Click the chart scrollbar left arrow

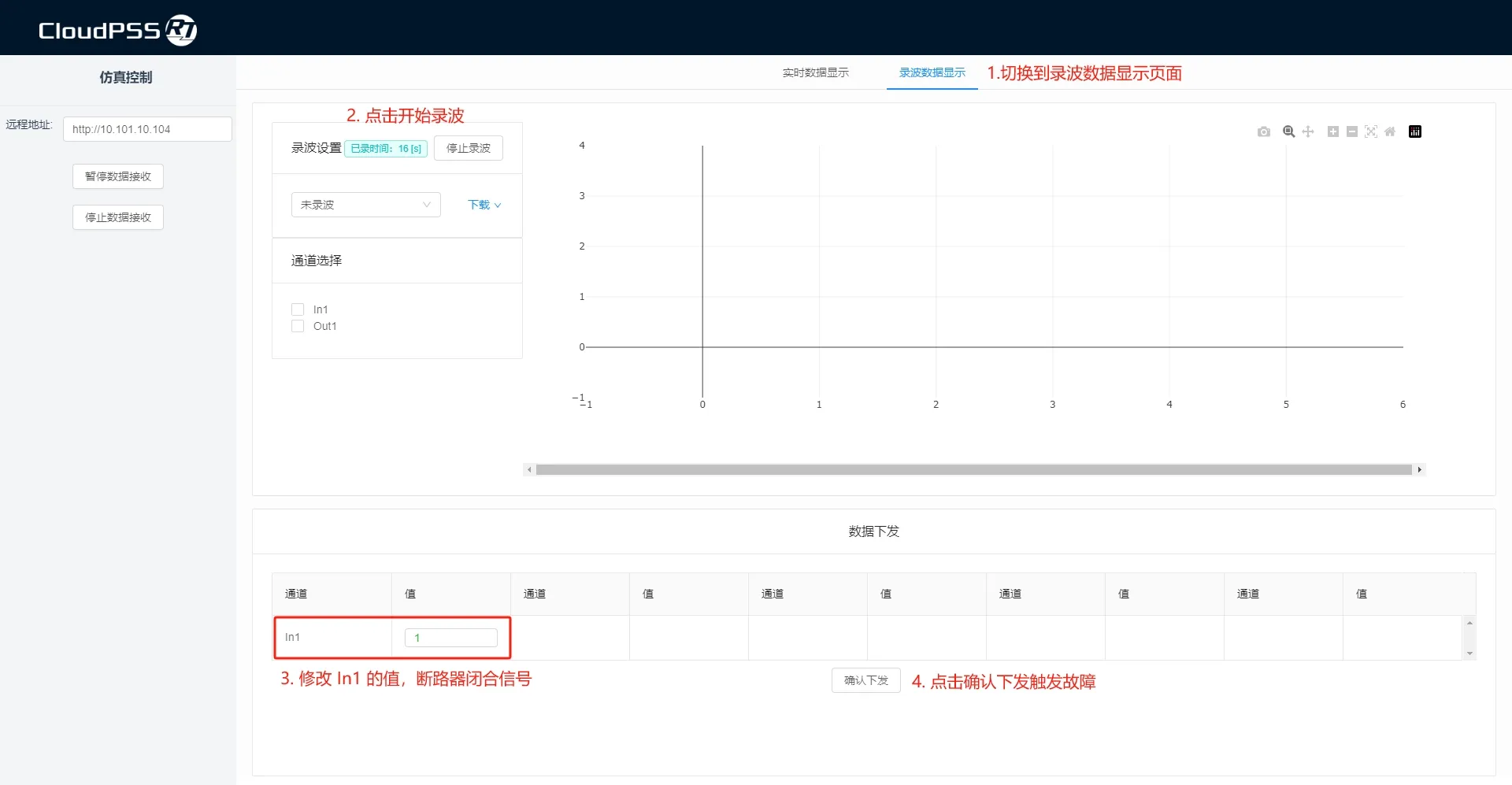coord(529,470)
